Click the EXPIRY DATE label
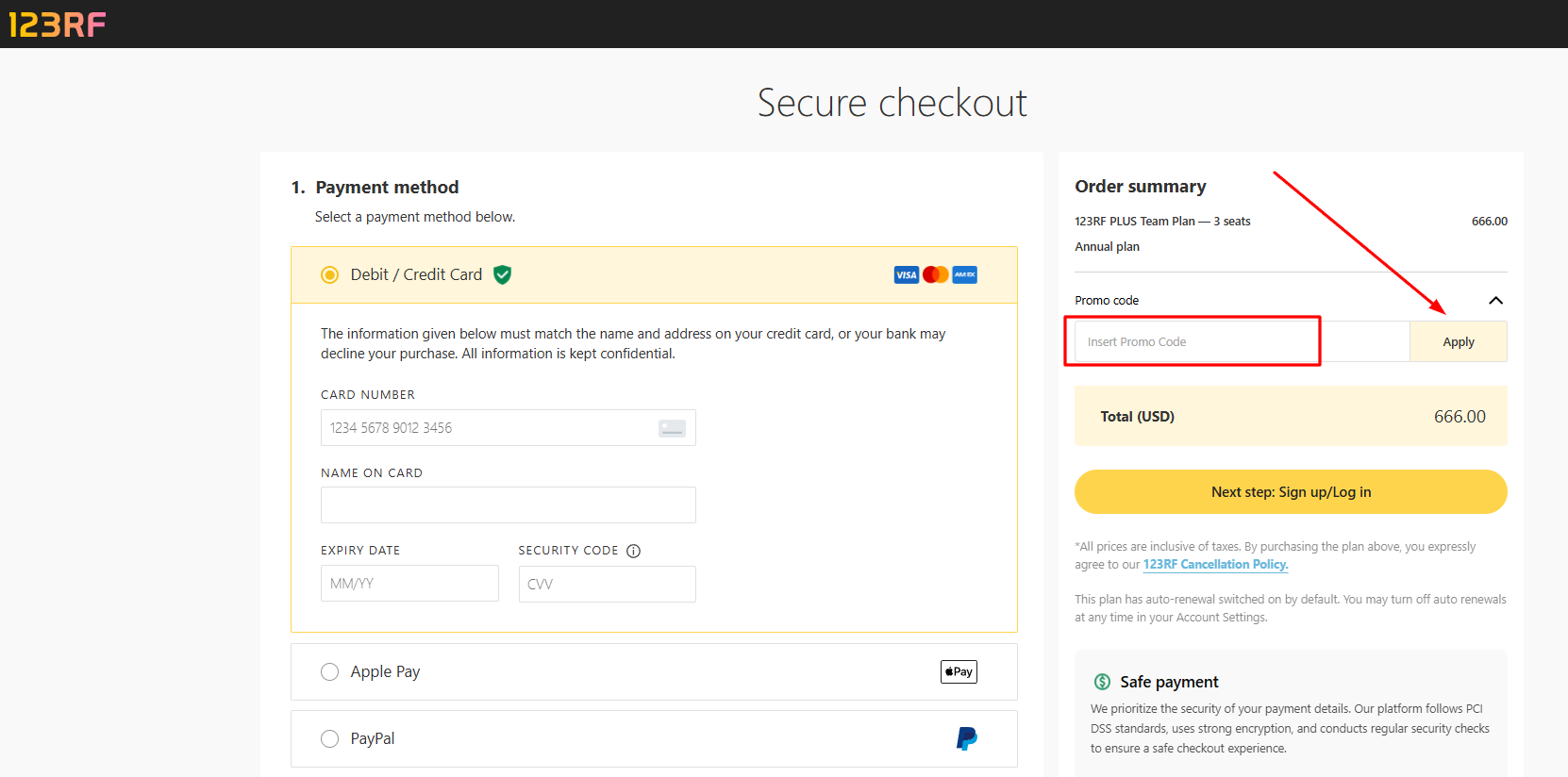This screenshot has height=777, width=1568. tap(360, 551)
